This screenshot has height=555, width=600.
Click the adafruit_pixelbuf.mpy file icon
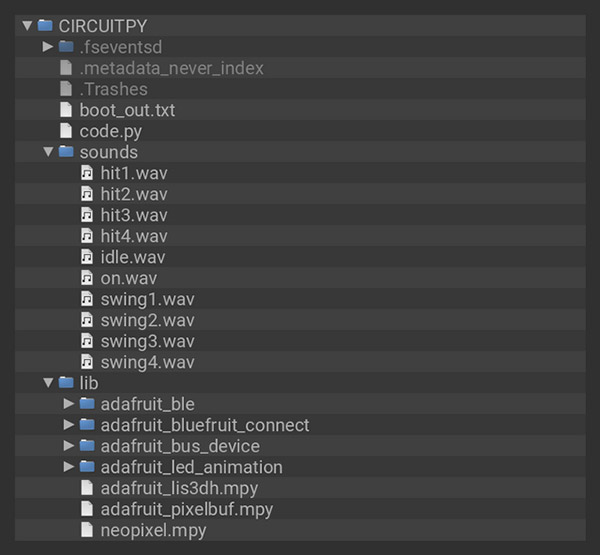(x=87, y=509)
